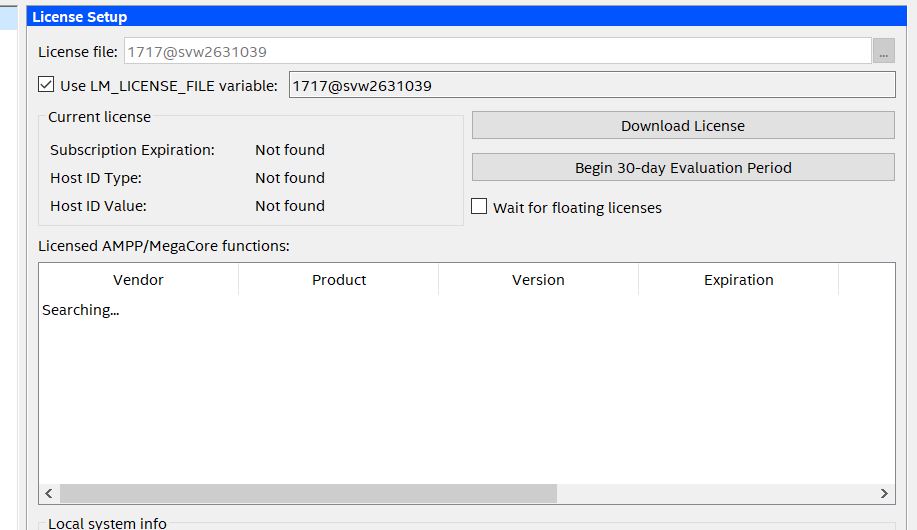Click the Subscription Expiration 'Not found' value
The width and height of the screenshot is (917, 530).
point(290,150)
